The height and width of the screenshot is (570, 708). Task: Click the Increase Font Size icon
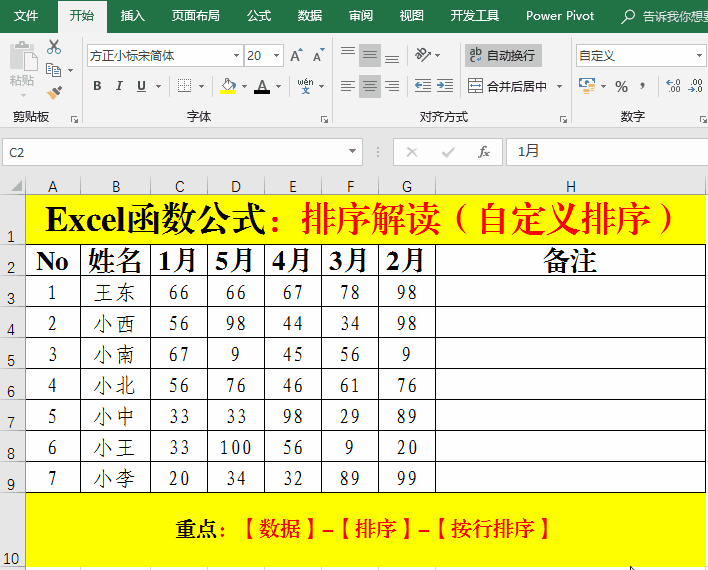[x=297, y=56]
